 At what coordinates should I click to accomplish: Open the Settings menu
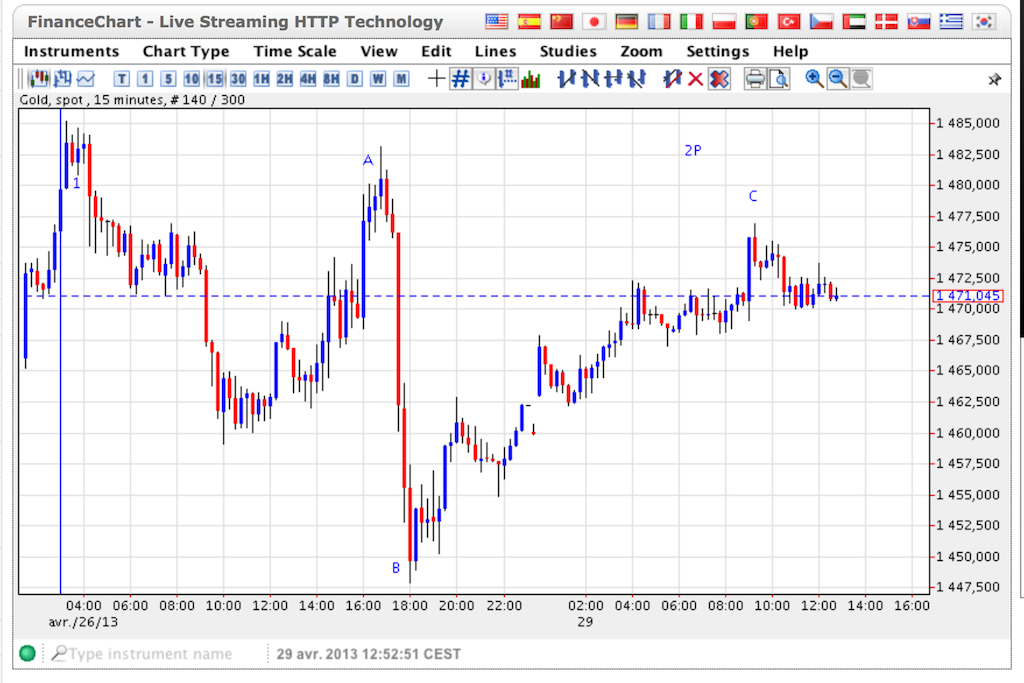click(x=717, y=51)
